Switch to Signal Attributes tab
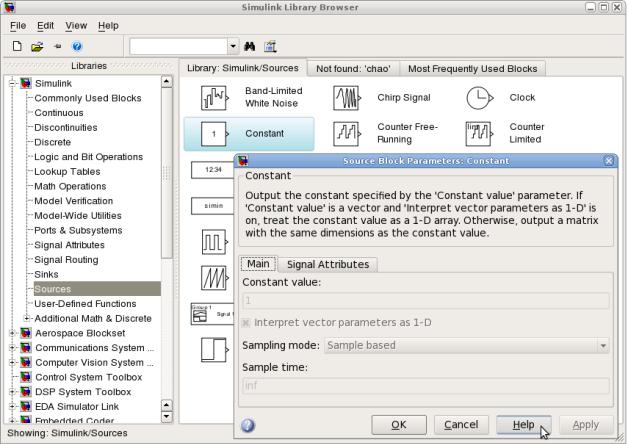Screen dimensions: 627x444 tap(328, 264)
